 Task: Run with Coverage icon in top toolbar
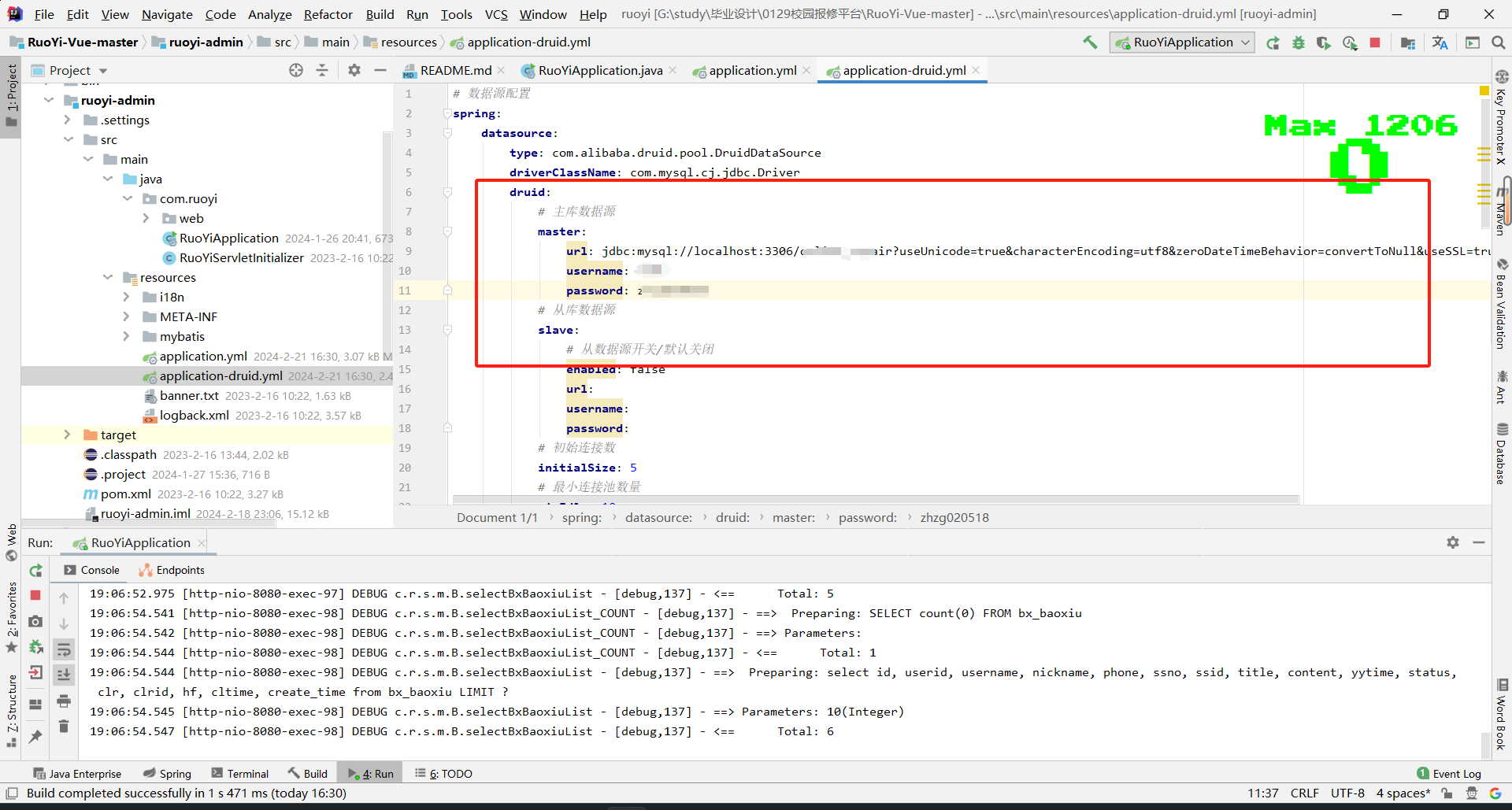click(x=1324, y=43)
